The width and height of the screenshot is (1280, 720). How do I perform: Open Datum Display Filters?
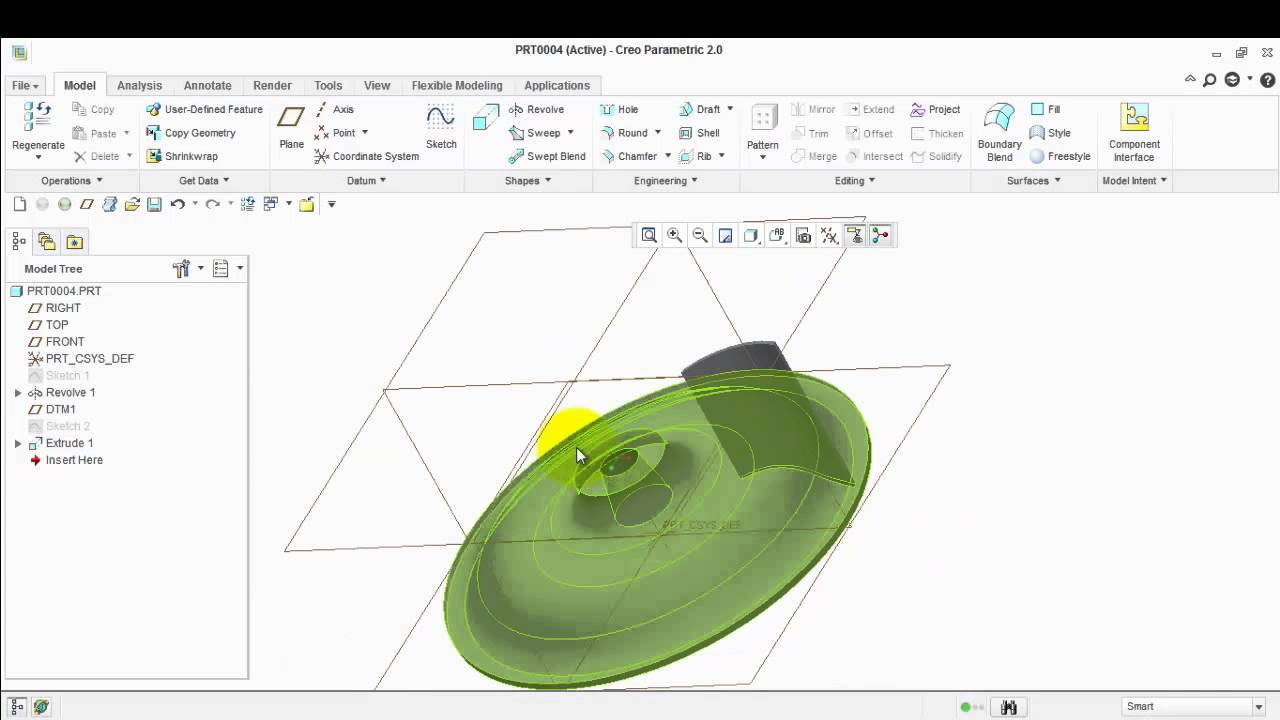coord(829,235)
